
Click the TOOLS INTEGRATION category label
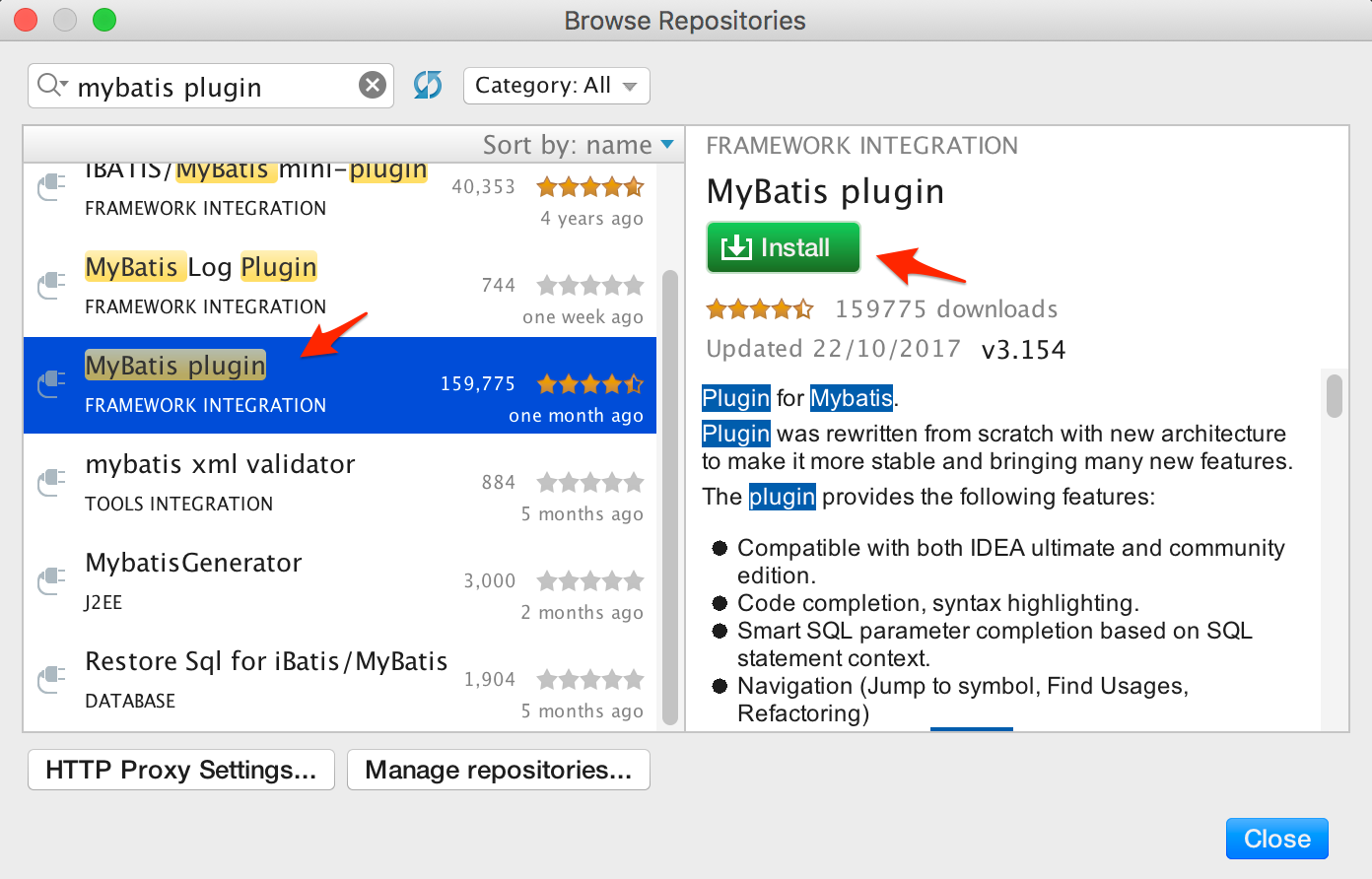pos(179,504)
